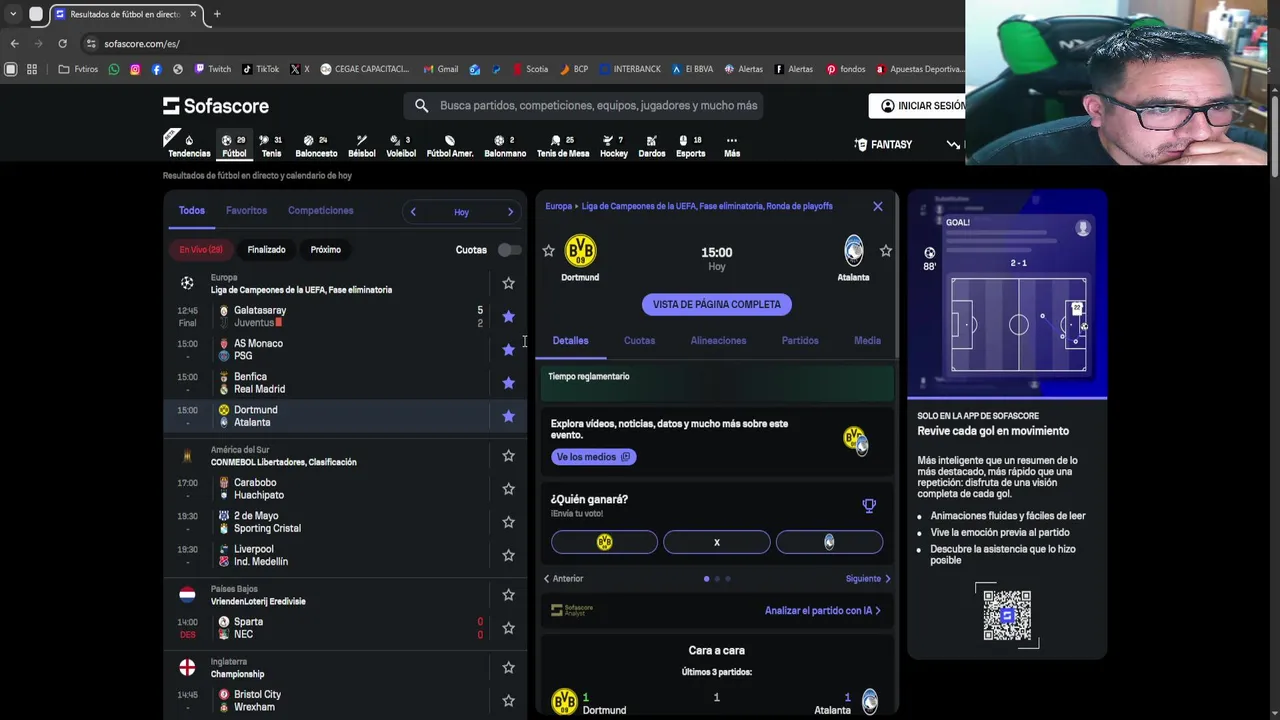1280x720 pixels.
Task: Open the Partidos tab
Action: click(x=800, y=341)
